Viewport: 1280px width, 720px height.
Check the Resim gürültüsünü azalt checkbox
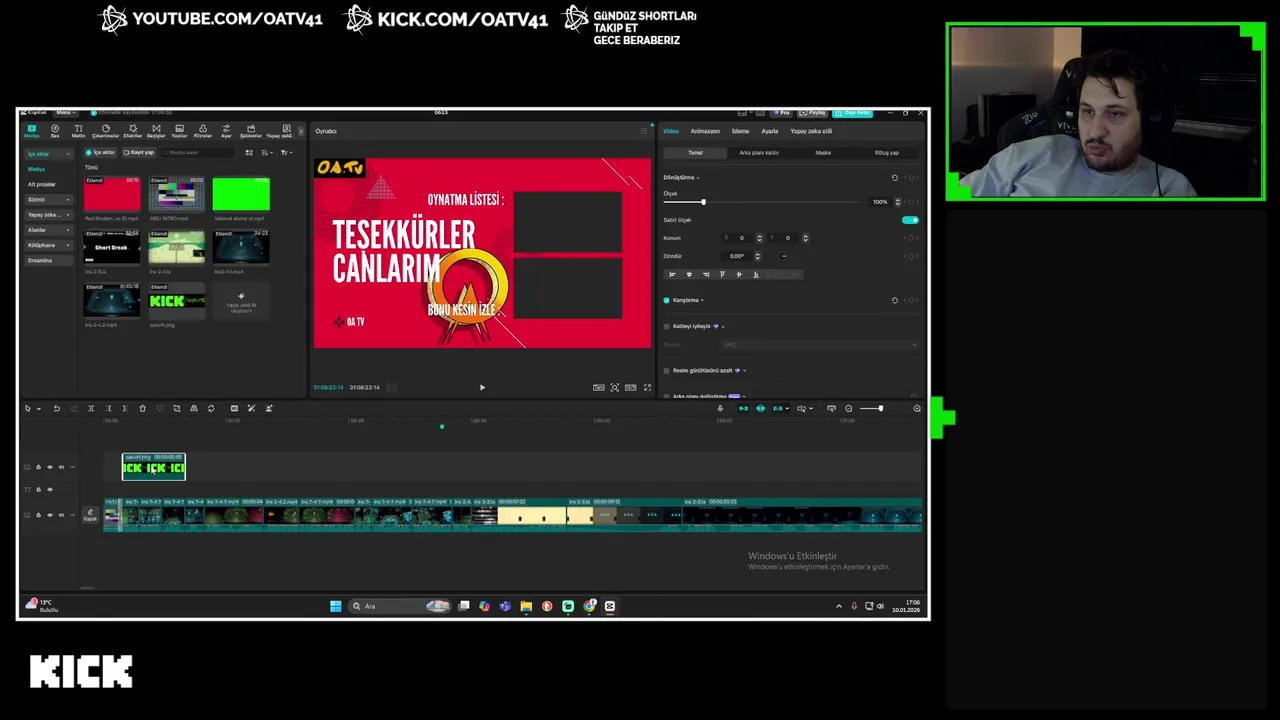coord(666,371)
